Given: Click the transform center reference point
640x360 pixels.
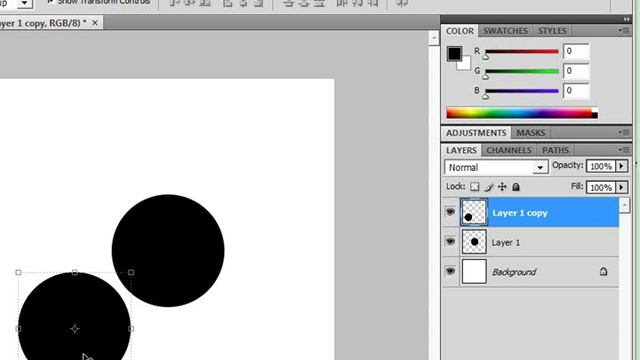Looking at the screenshot, I should pyautogui.click(x=74, y=329).
